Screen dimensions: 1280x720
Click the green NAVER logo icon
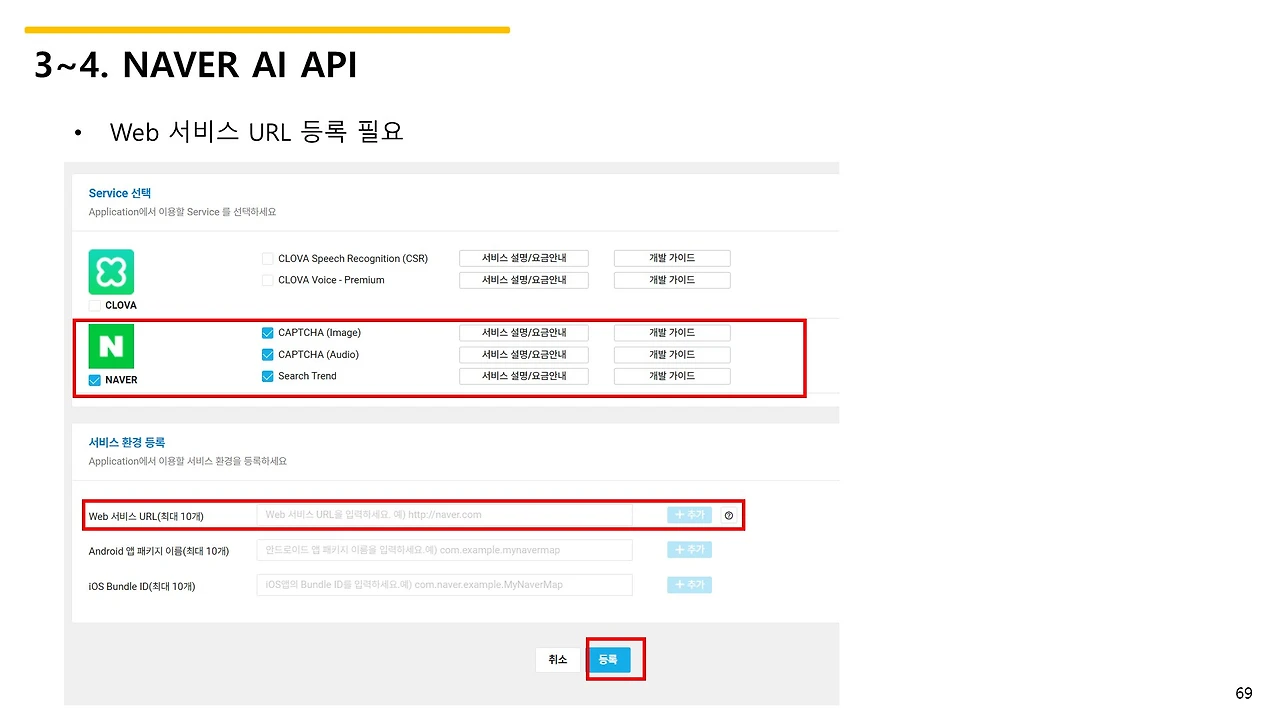click(x=111, y=346)
